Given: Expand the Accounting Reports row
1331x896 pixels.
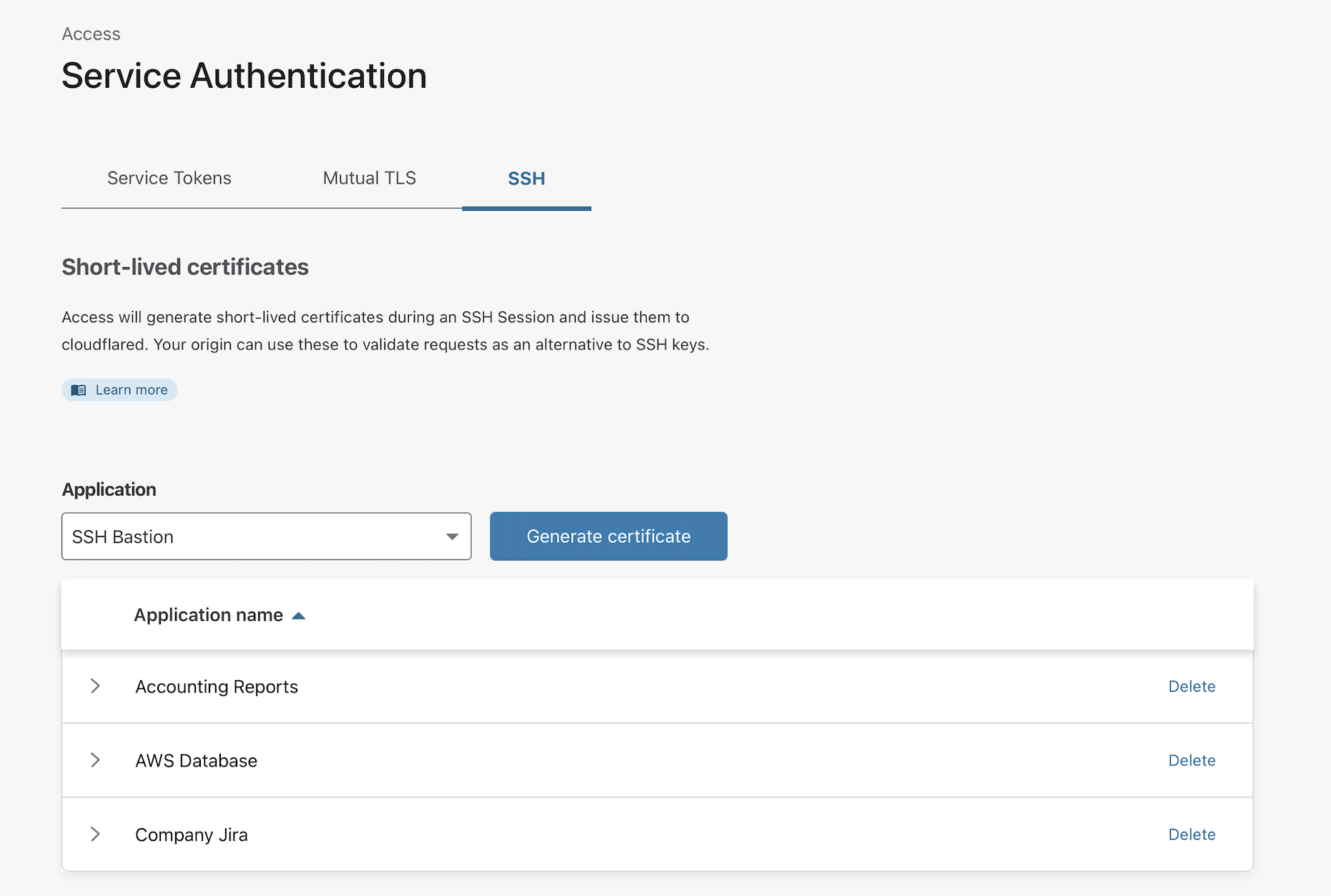Looking at the screenshot, I should coord(95,686).
